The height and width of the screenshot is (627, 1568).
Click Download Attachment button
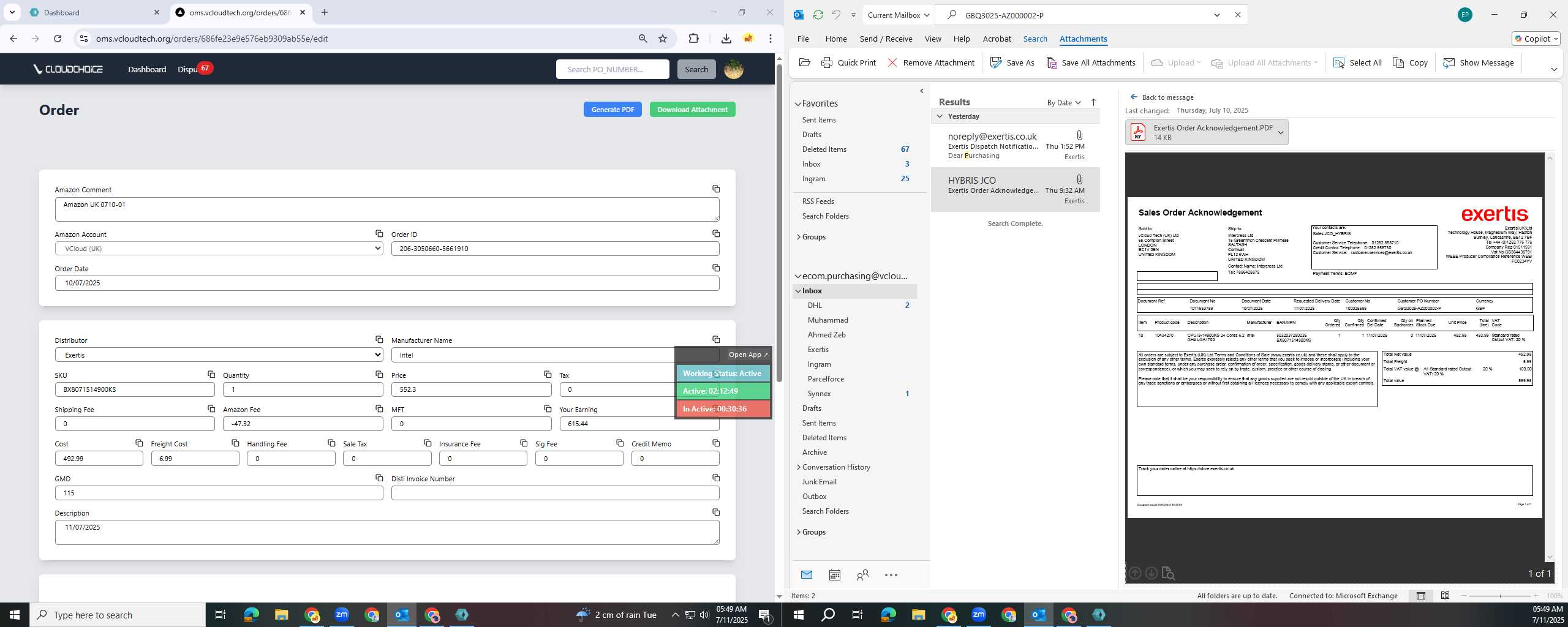[x=692, y=110]
